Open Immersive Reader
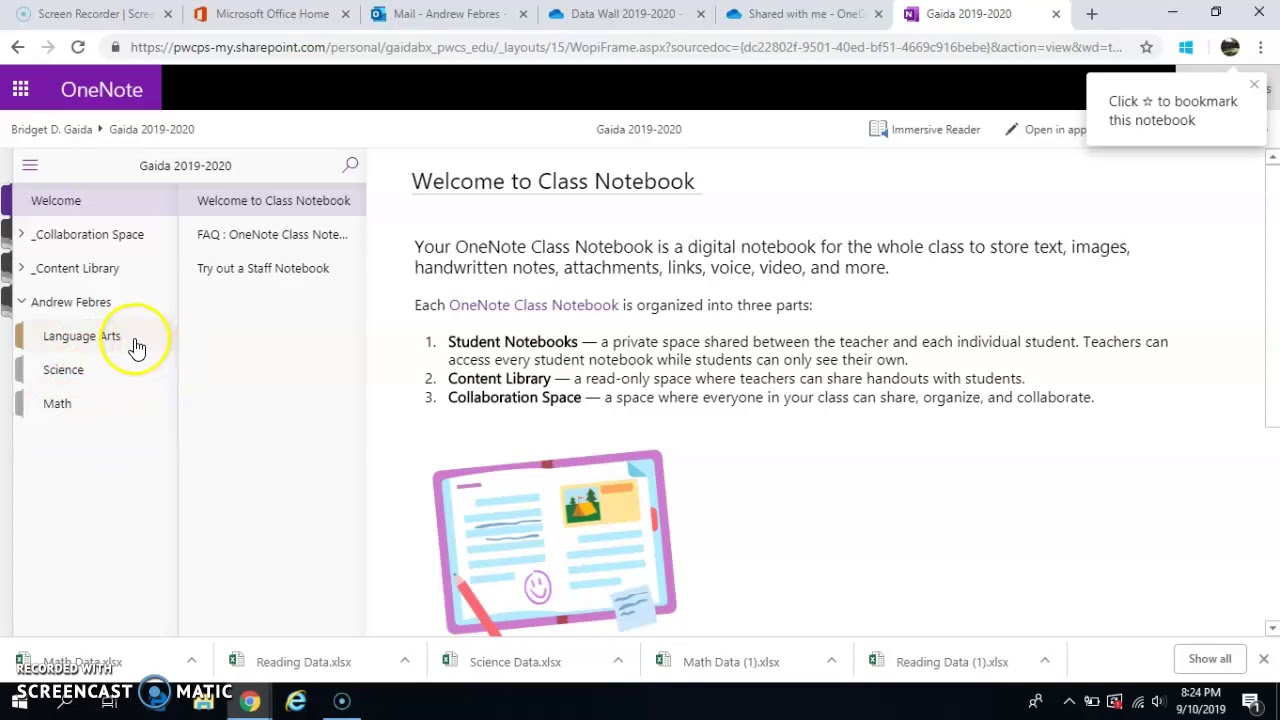The width and height of the screenshot is (1280, 720). coord(925,129)
